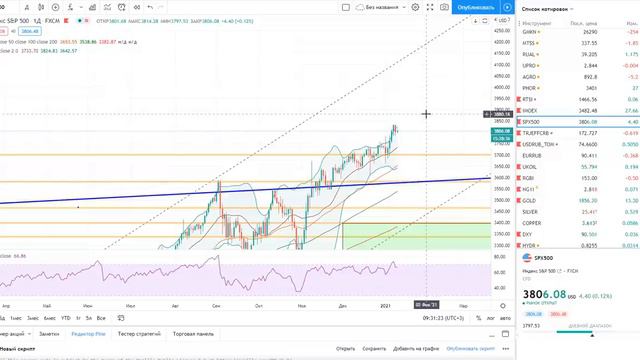Screen dimensions: 640x360
Task: Select the 5л date range
Action: coord(89,318)
